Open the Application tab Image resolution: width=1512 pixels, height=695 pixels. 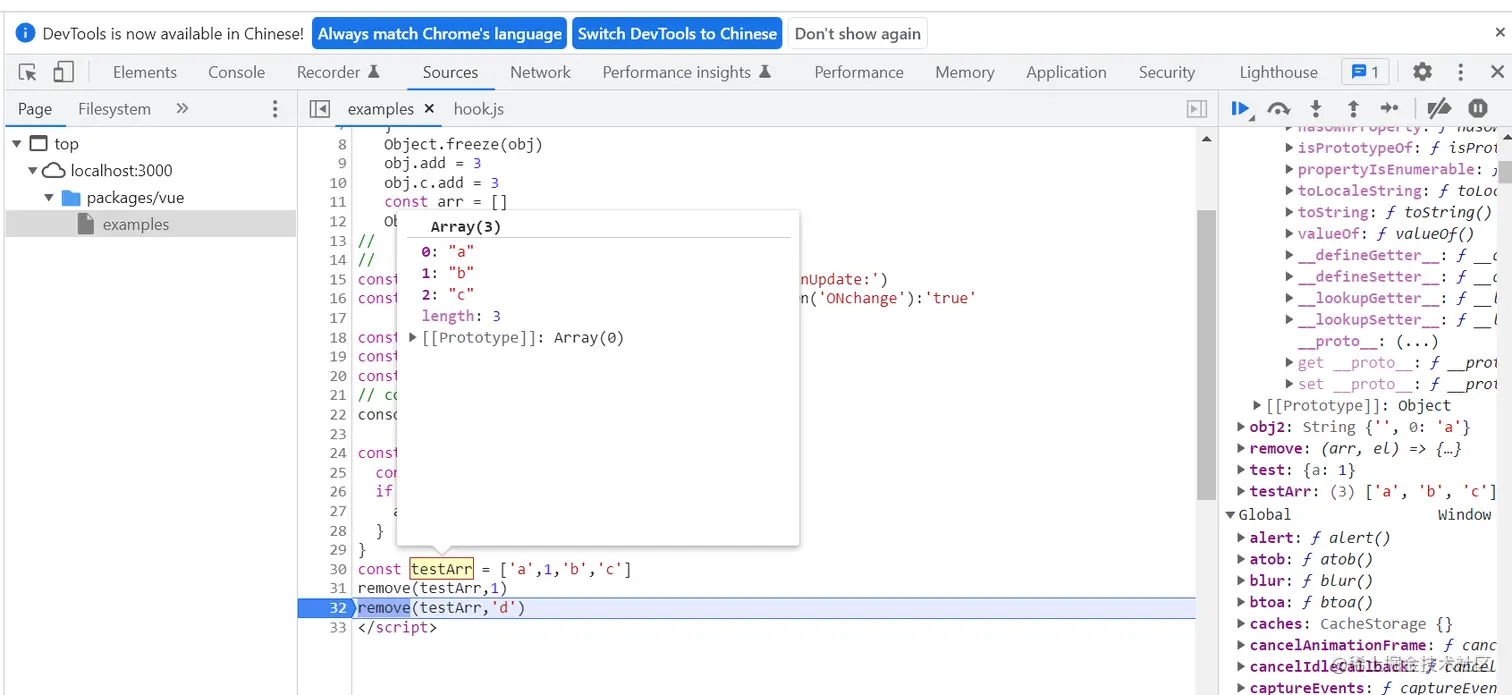pos(1066,72)
